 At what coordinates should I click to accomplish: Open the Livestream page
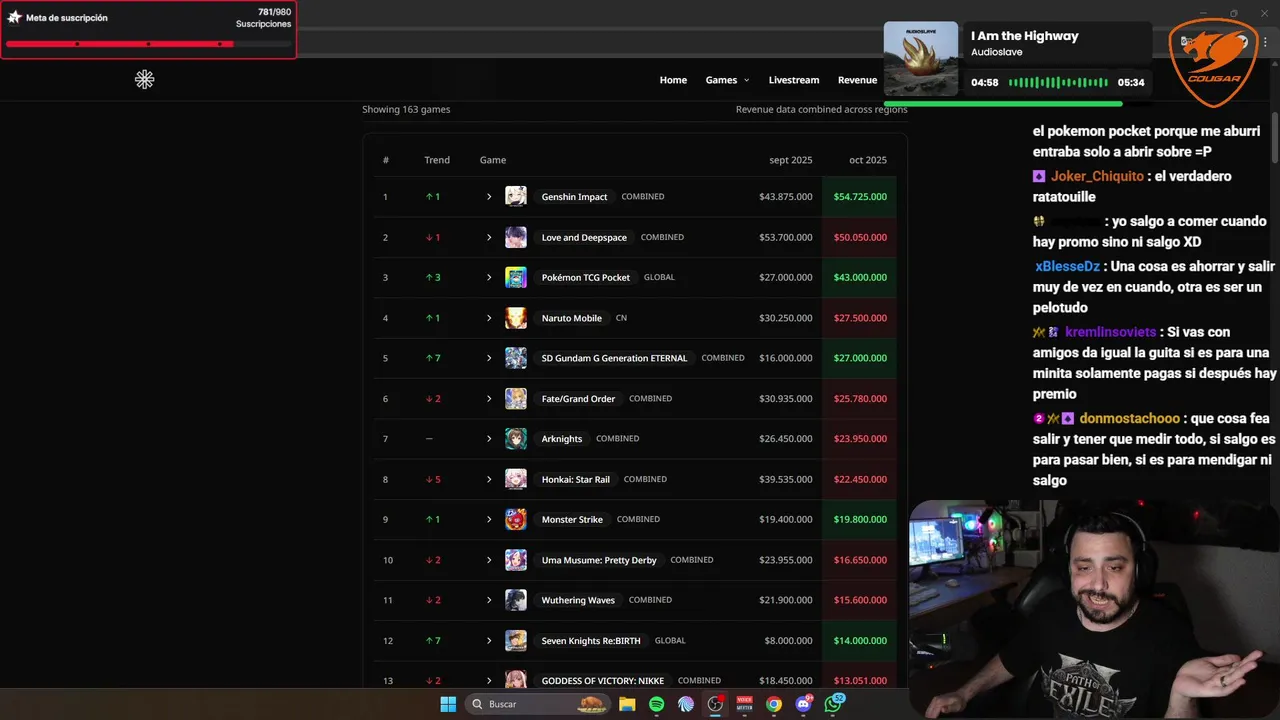[x=794, y=80]
